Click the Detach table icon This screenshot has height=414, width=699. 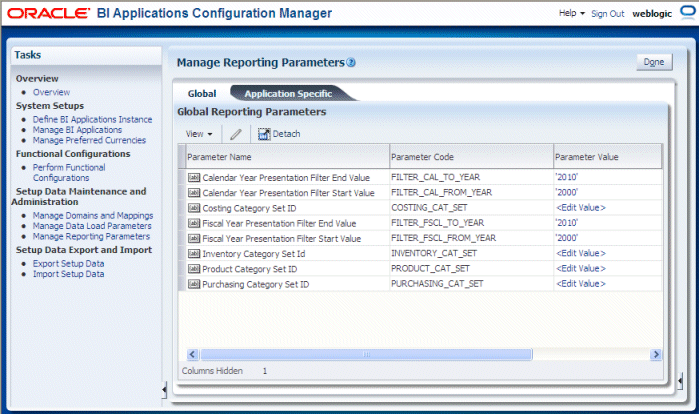264,134
